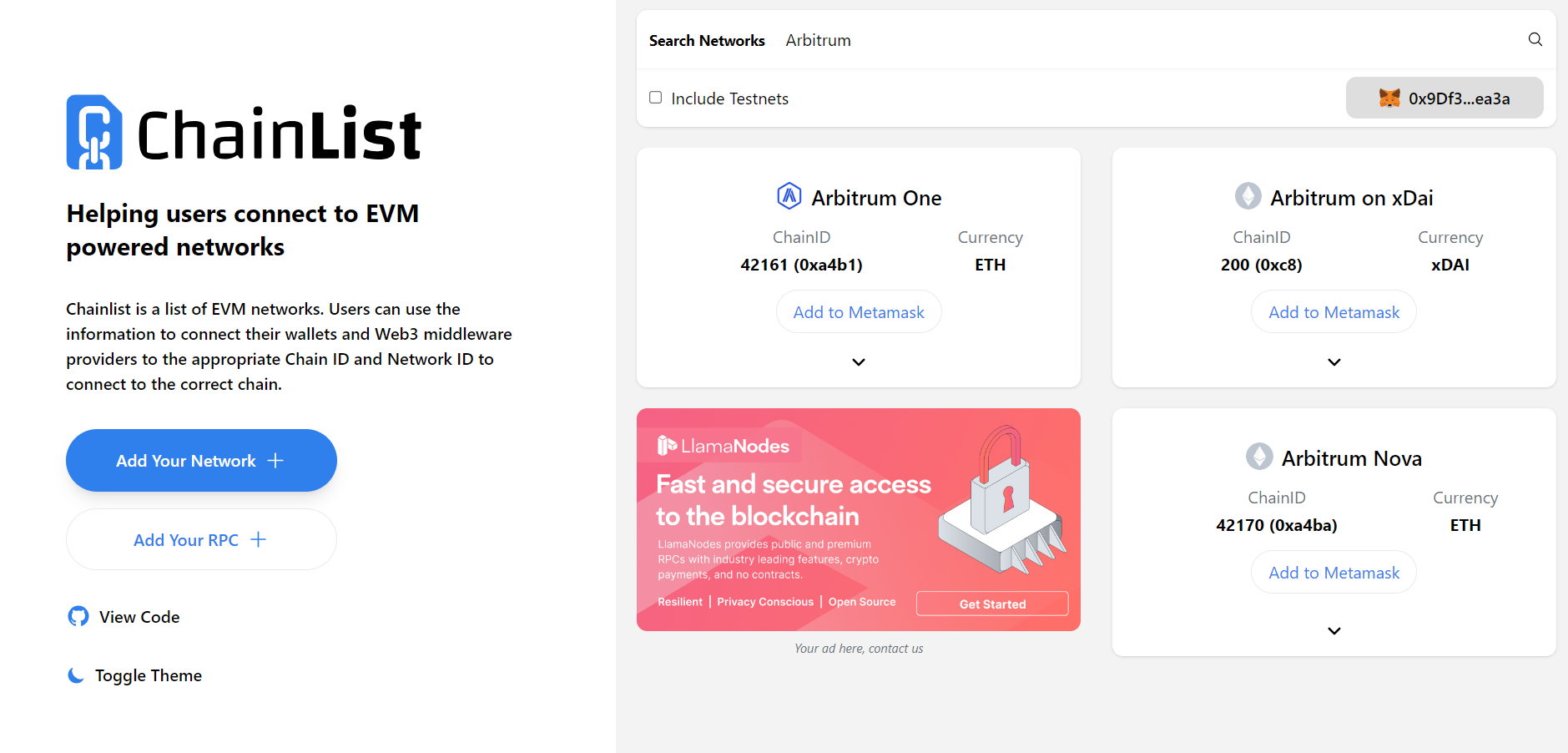Click the MetaMask fox icon

[1389, 99]
